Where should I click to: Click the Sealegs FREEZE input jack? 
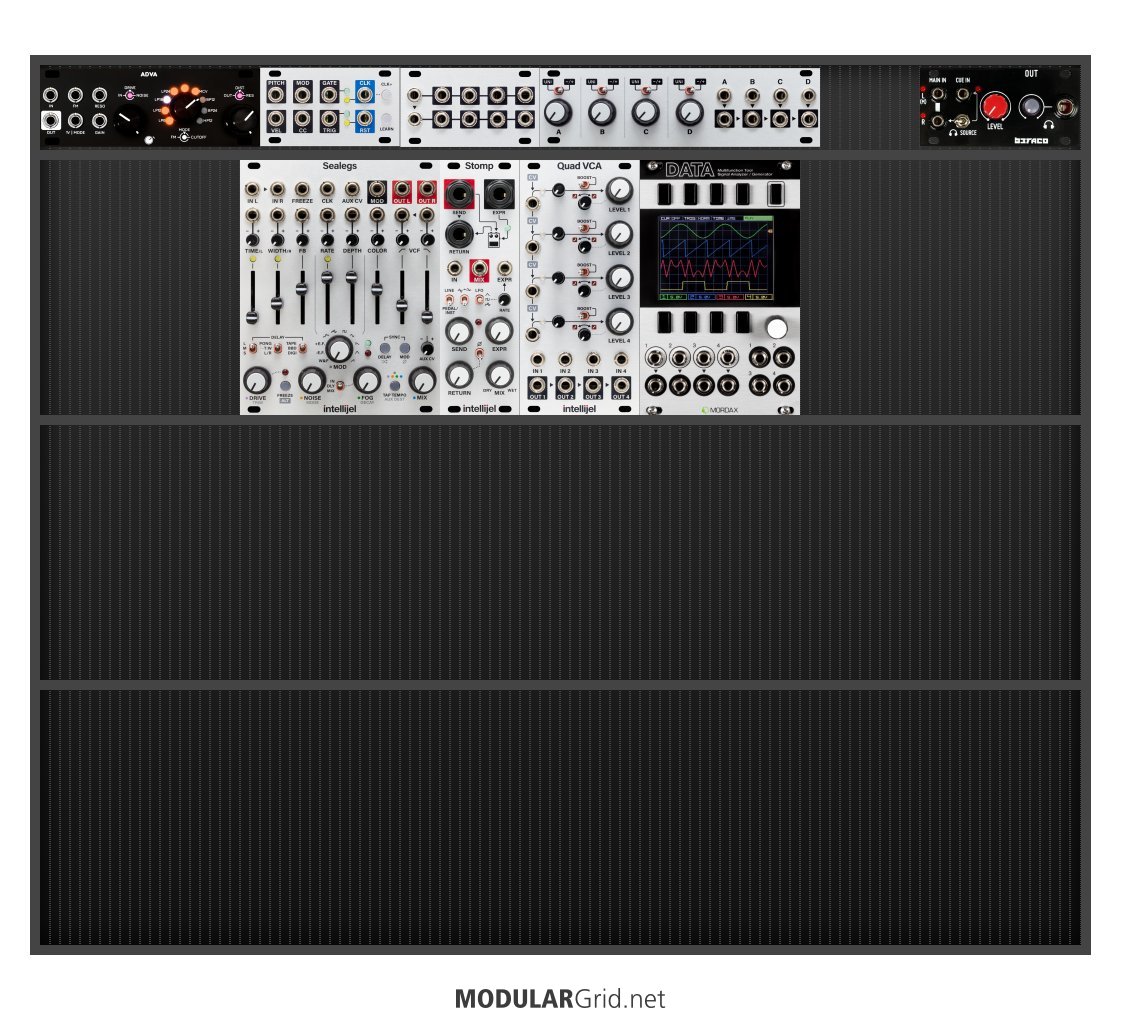coord(302,189)
